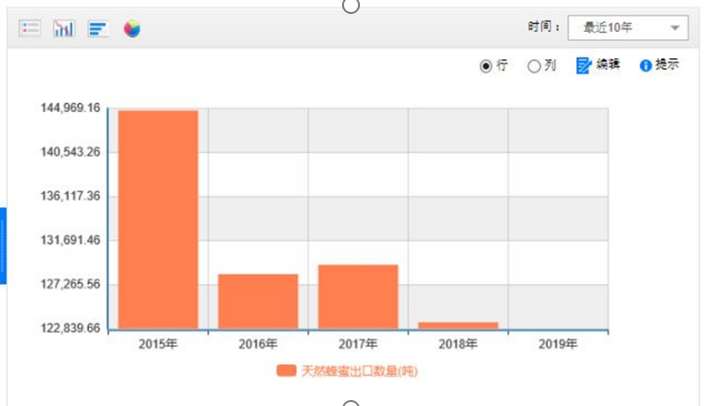Click the 2015年 bar in chart
Viewport: 706px width, 406px height.
[x=158, y=220]
